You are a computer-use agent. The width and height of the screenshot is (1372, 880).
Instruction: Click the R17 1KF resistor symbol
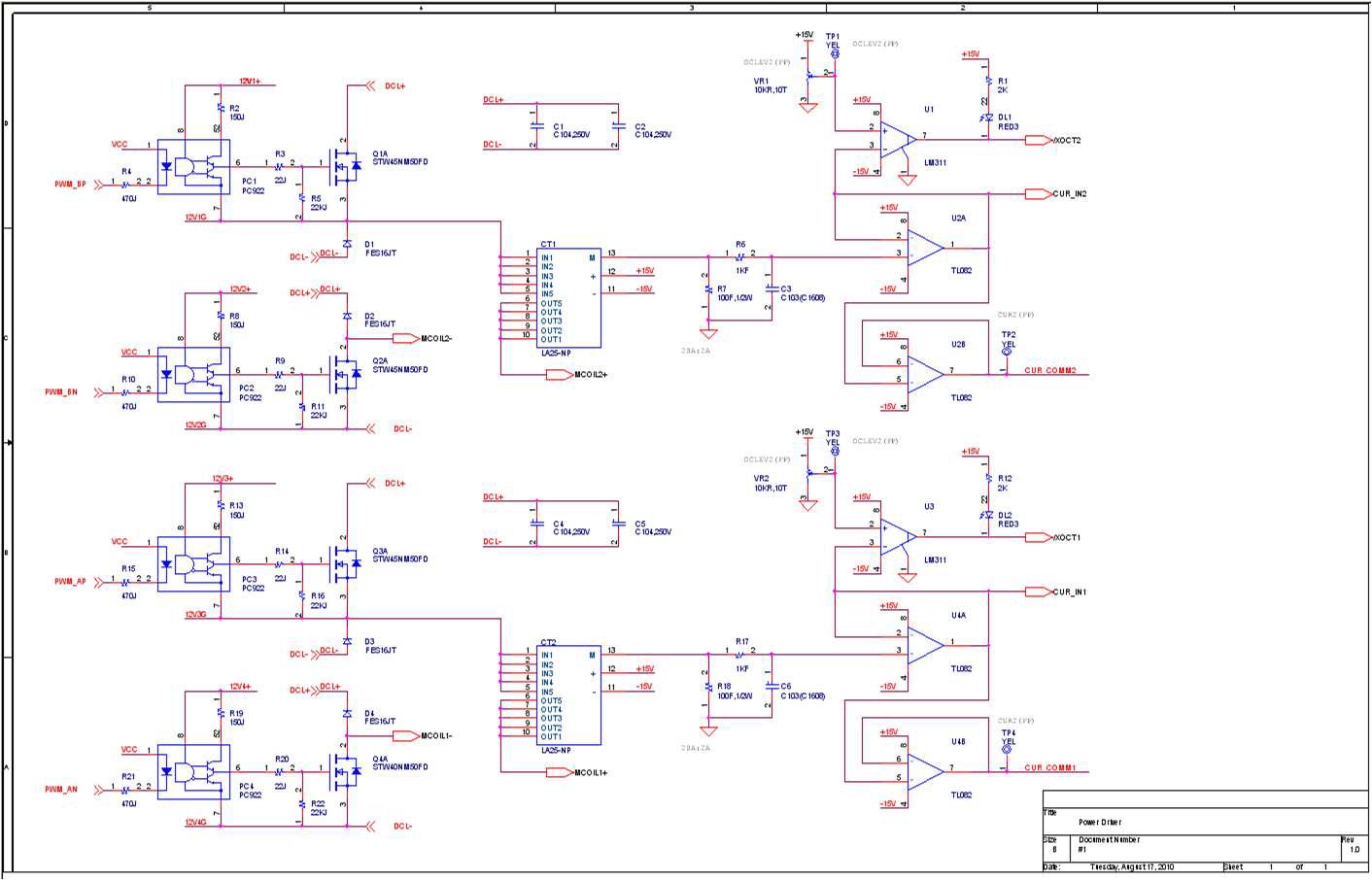740,654
